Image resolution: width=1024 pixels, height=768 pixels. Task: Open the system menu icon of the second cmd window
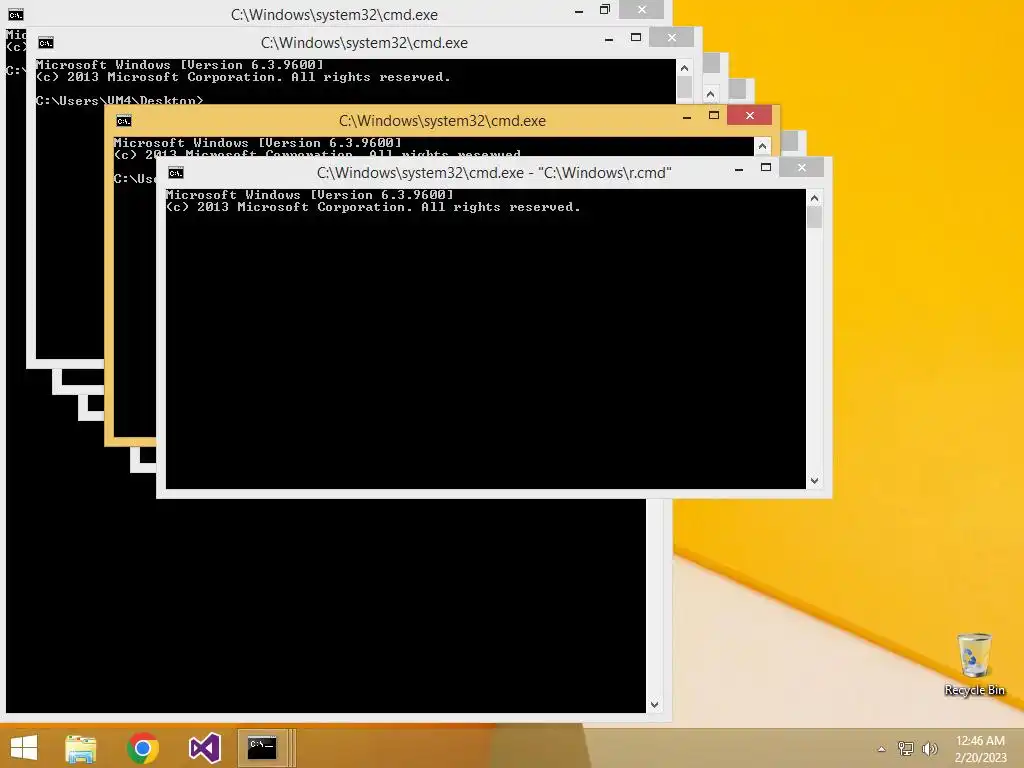point(45,43)
